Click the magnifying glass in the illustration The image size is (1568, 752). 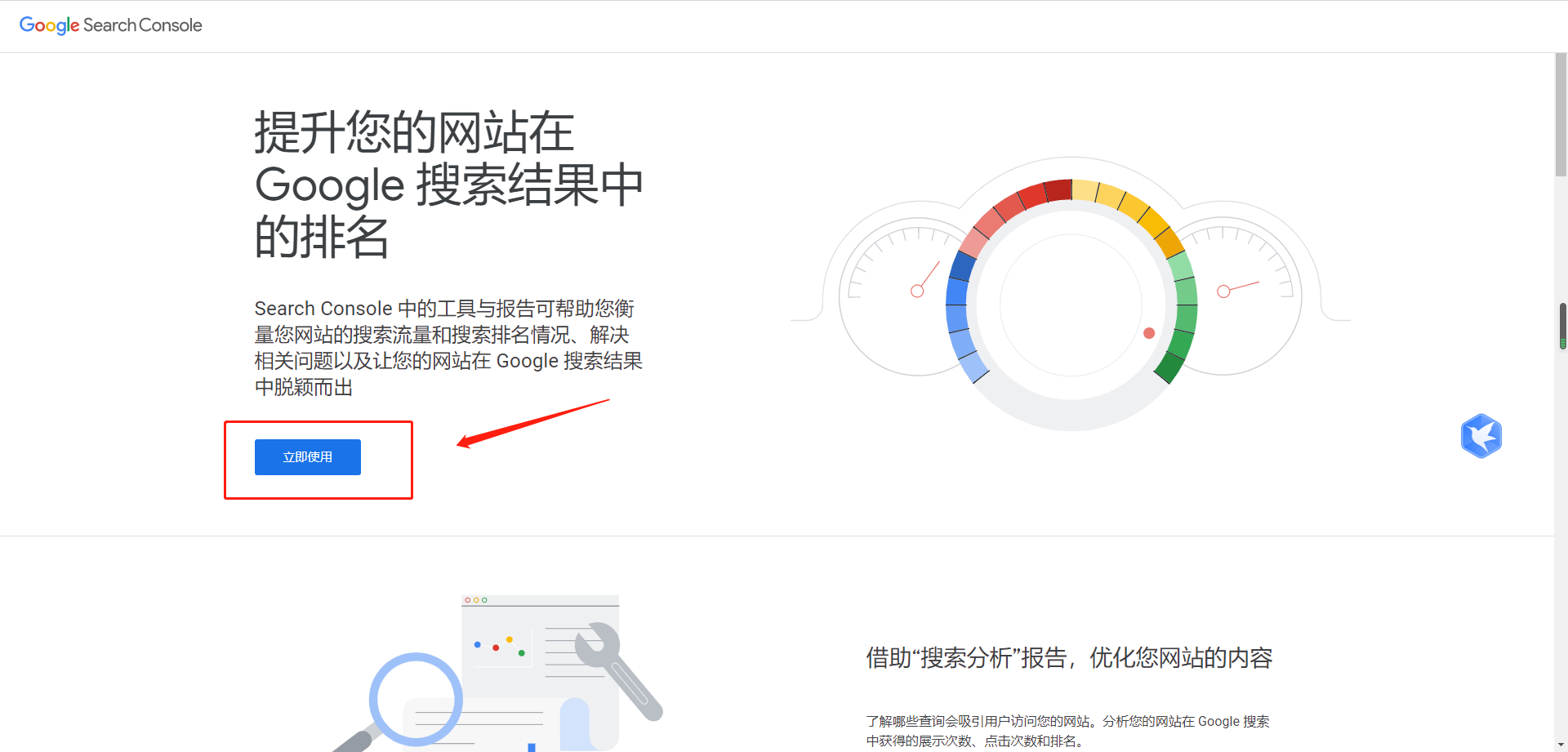coord(416,698)
